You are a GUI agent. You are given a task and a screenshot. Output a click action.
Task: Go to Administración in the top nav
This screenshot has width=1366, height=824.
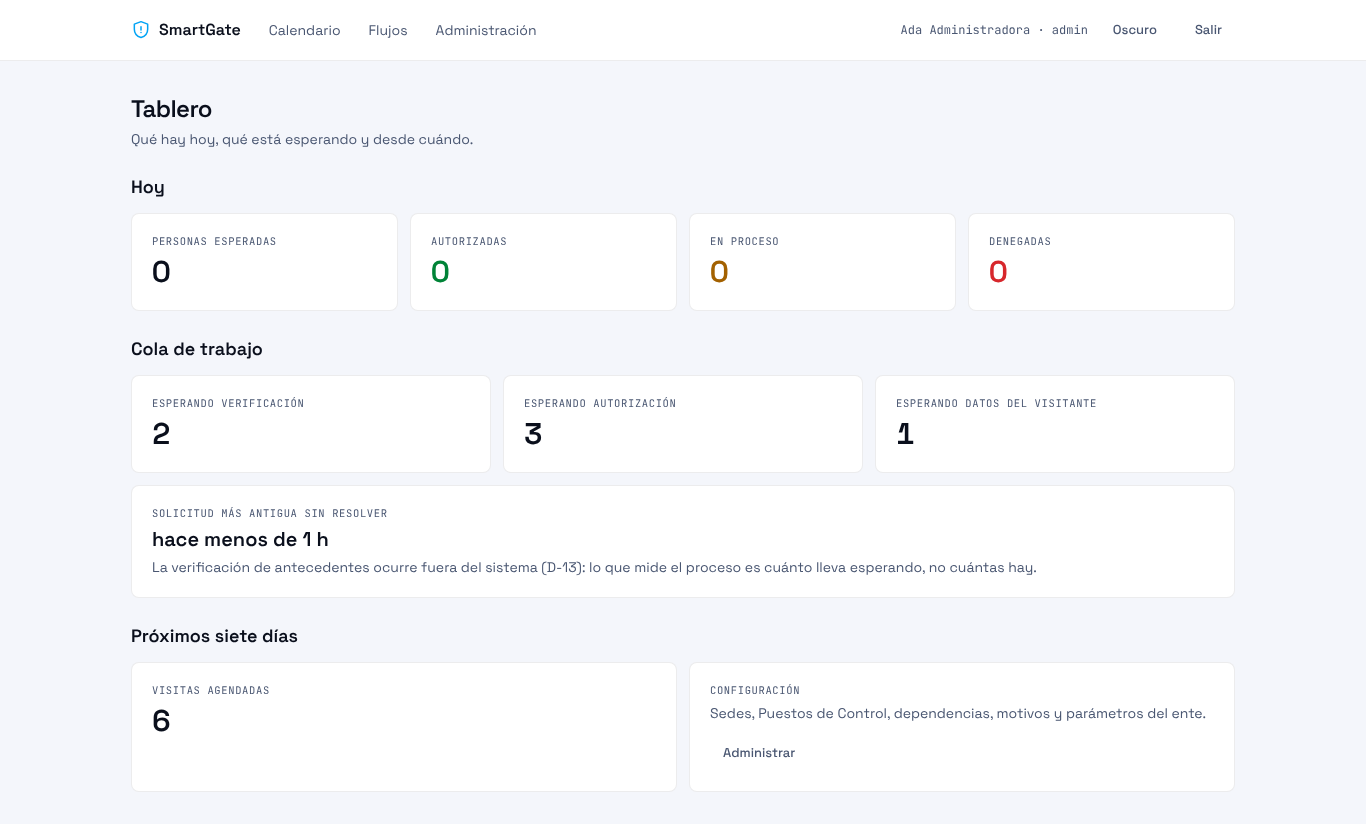tap(486, 30)
